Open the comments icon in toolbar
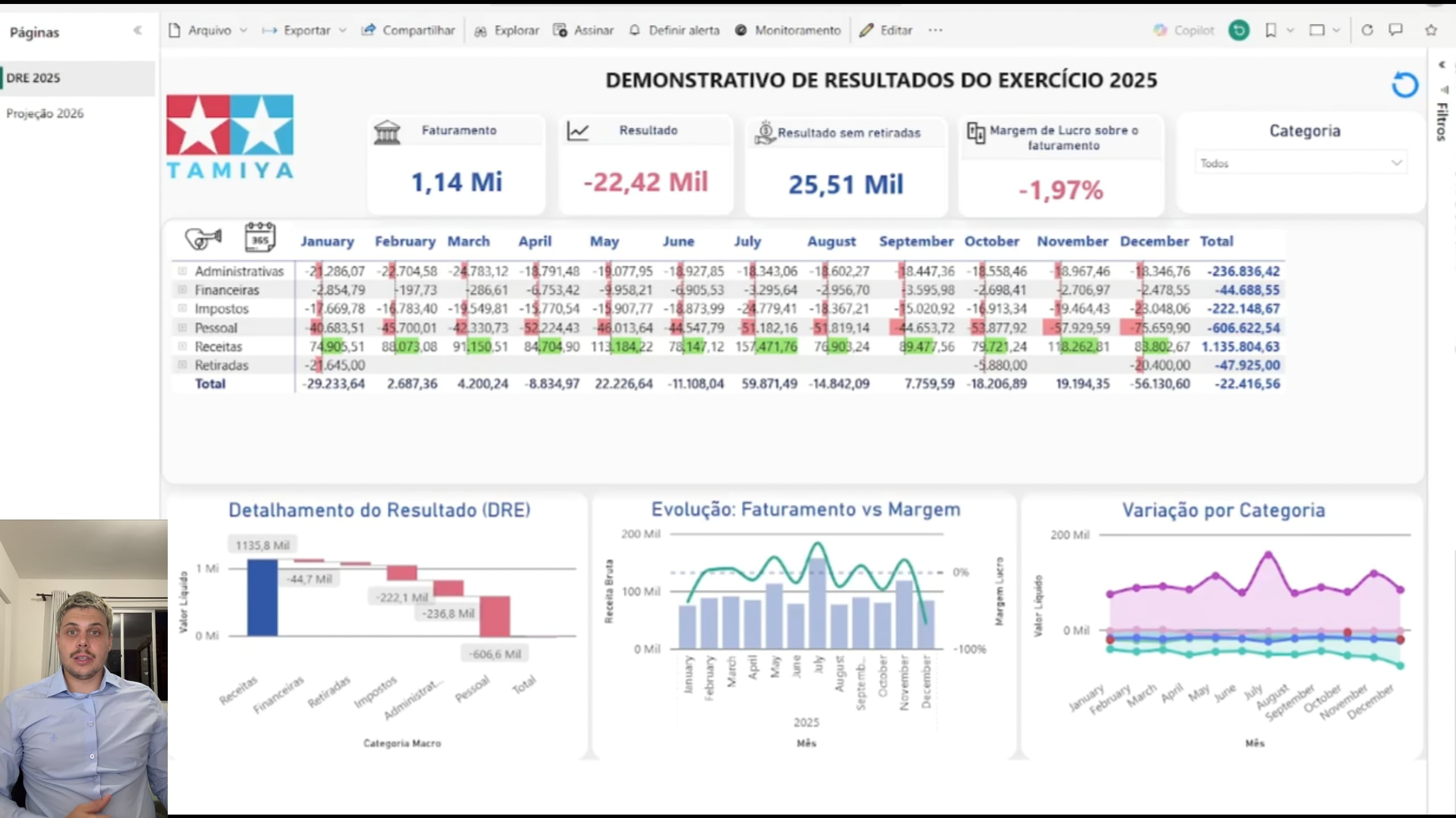Screen dimensions: 1456x818 [1396, 30]
